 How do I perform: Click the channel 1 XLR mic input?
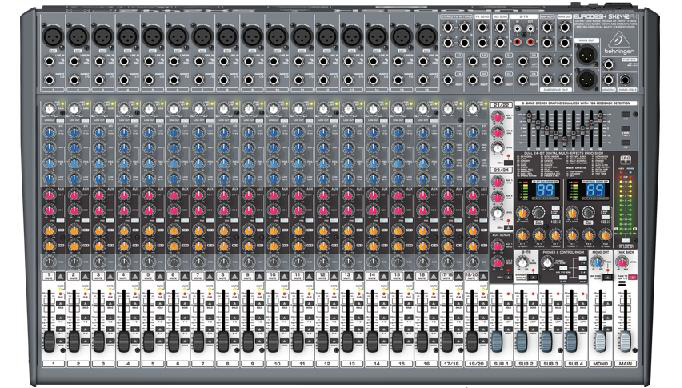tap(53, 36)
